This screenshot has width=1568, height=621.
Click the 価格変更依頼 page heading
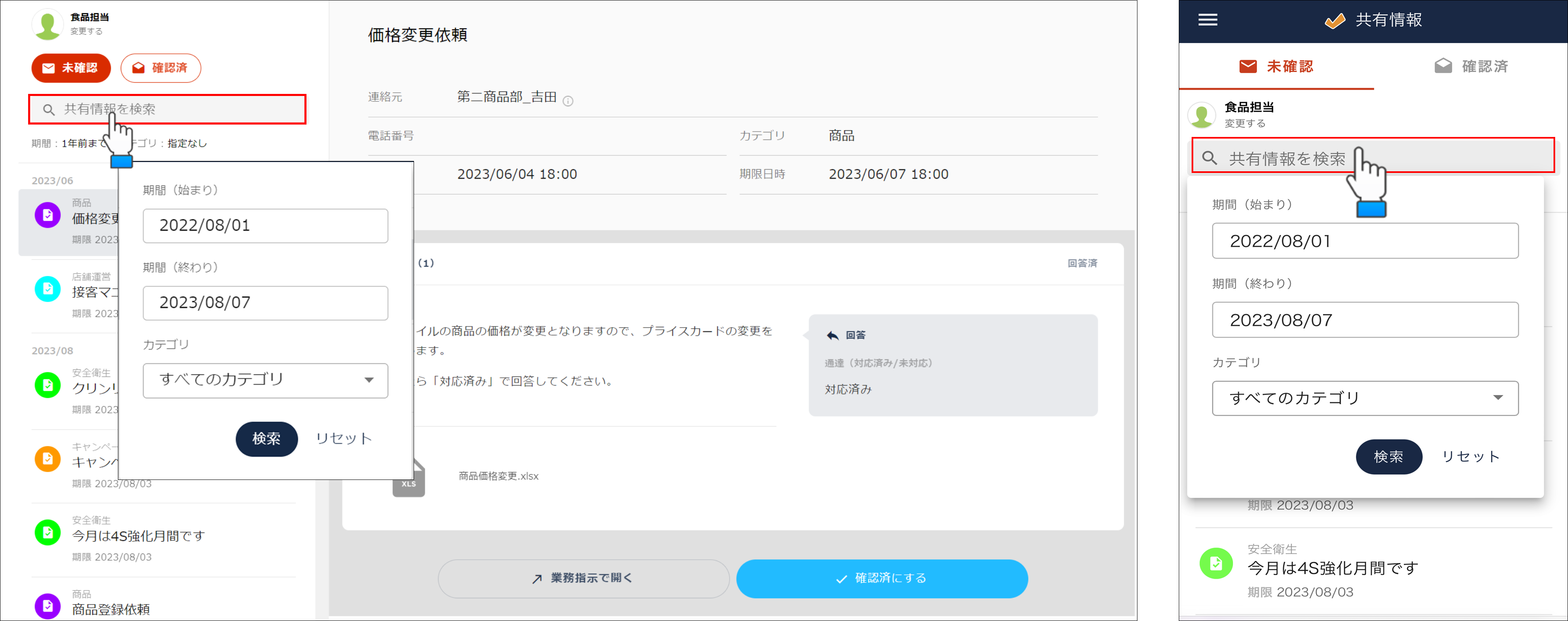tap(418, 35)
